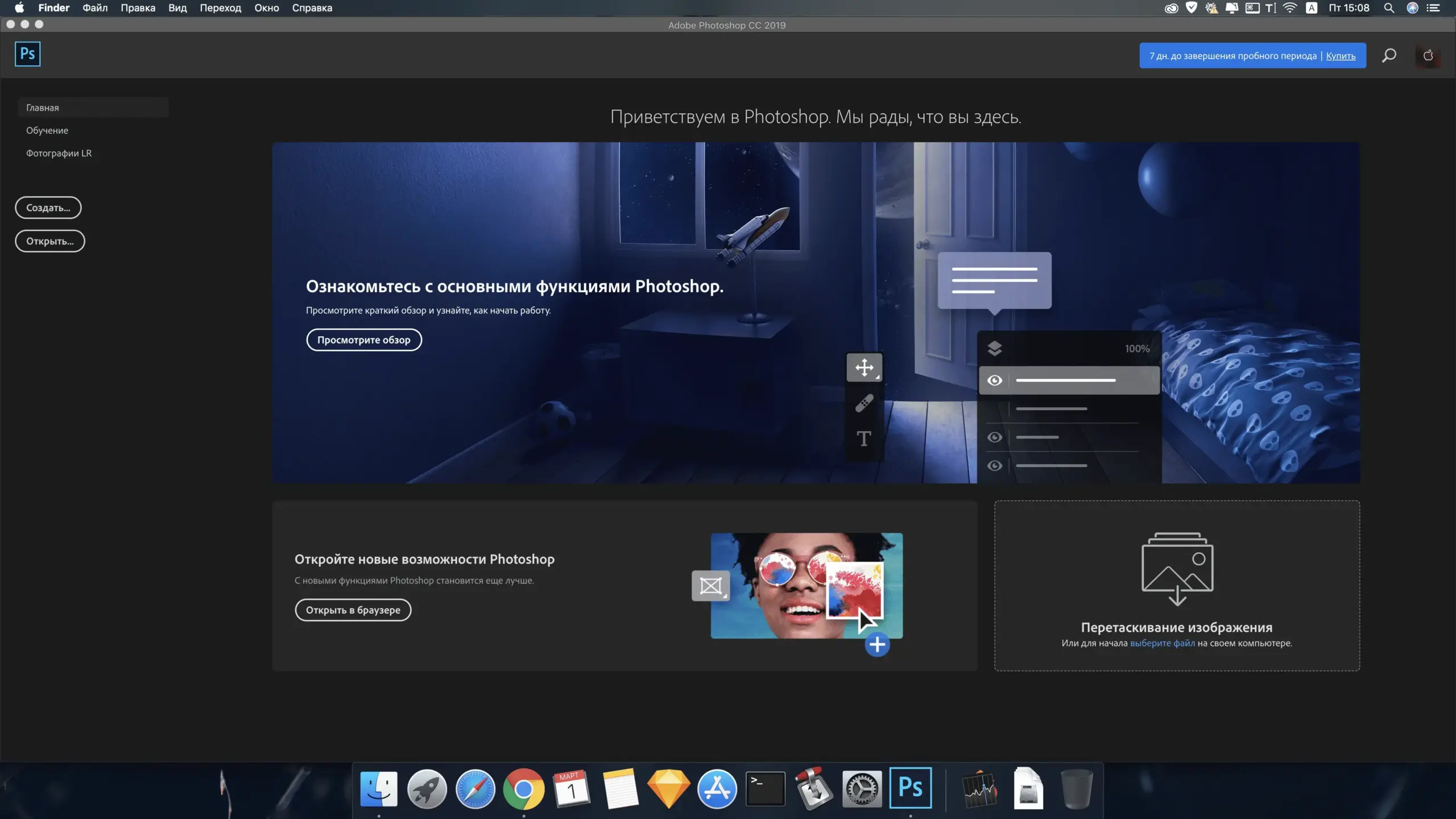This screenshot has height=819, width=1456.
Task: Open the Файл menu
Action: click(x=95, y=8)
